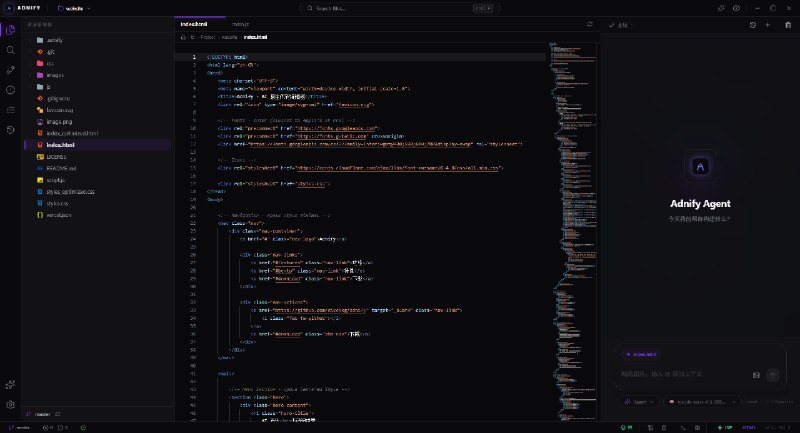800x433 pixels.
Task: Click the sparkle layout icon in title bar
Action: pos(721,8)
